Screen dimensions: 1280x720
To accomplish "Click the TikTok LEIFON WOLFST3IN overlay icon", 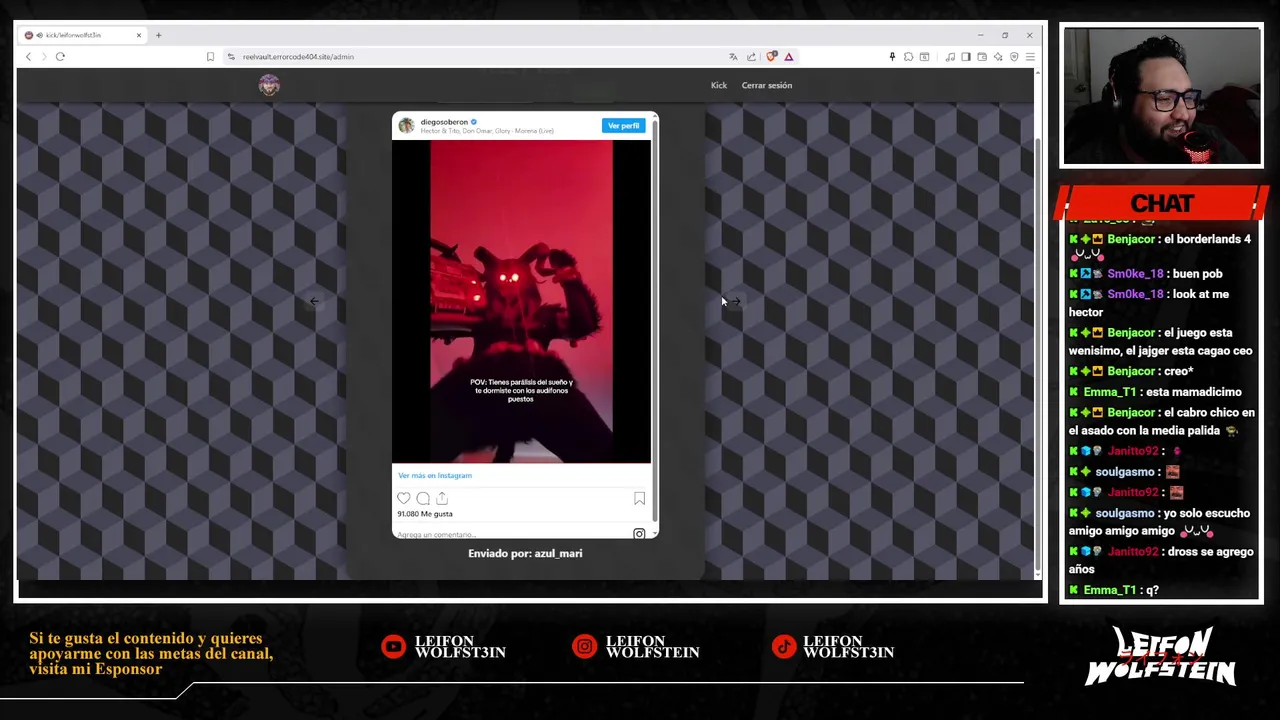I will coord(783,647).
